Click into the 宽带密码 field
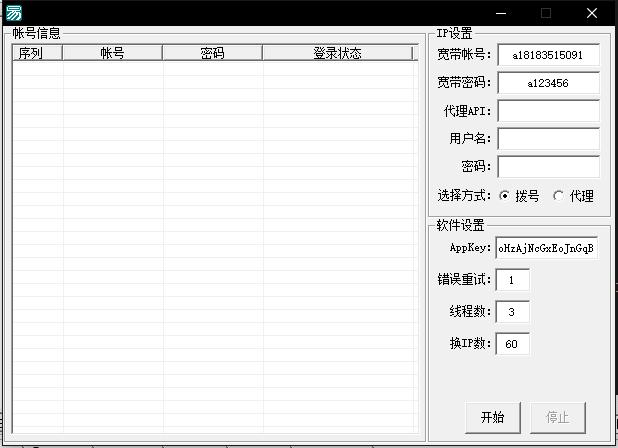Screen dimensions: 618x448 (548, 83)
